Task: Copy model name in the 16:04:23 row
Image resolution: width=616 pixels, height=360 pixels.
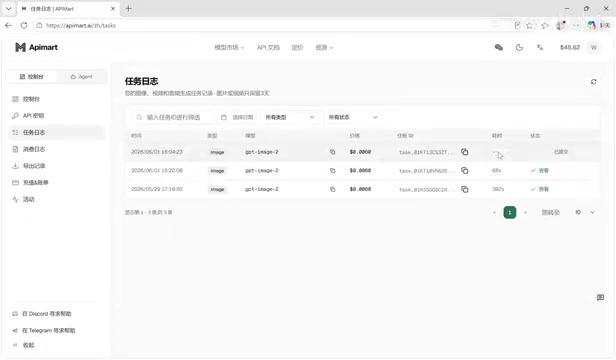Action: coord(332,152)
